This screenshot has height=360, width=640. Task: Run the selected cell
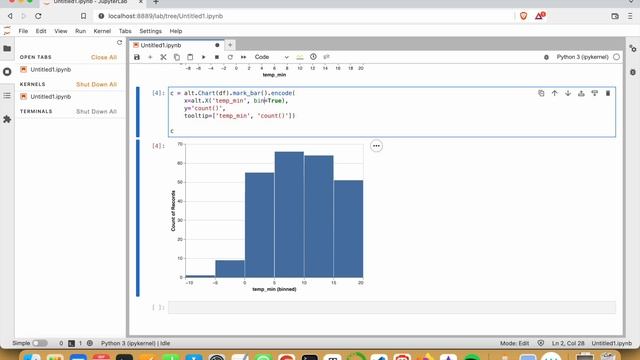point(203,57)
